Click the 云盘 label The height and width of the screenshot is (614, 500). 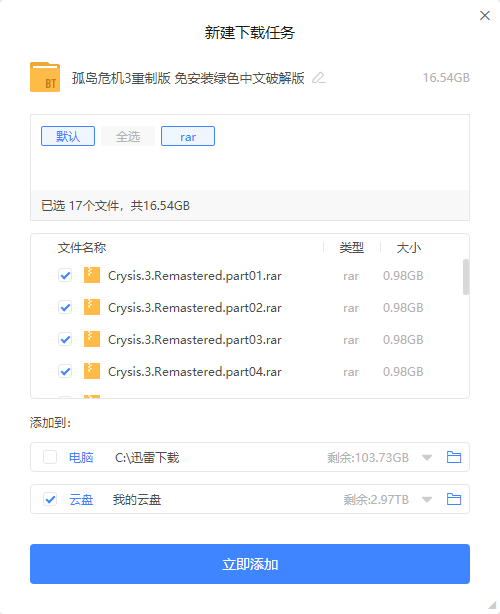click(x=81, y=500)
